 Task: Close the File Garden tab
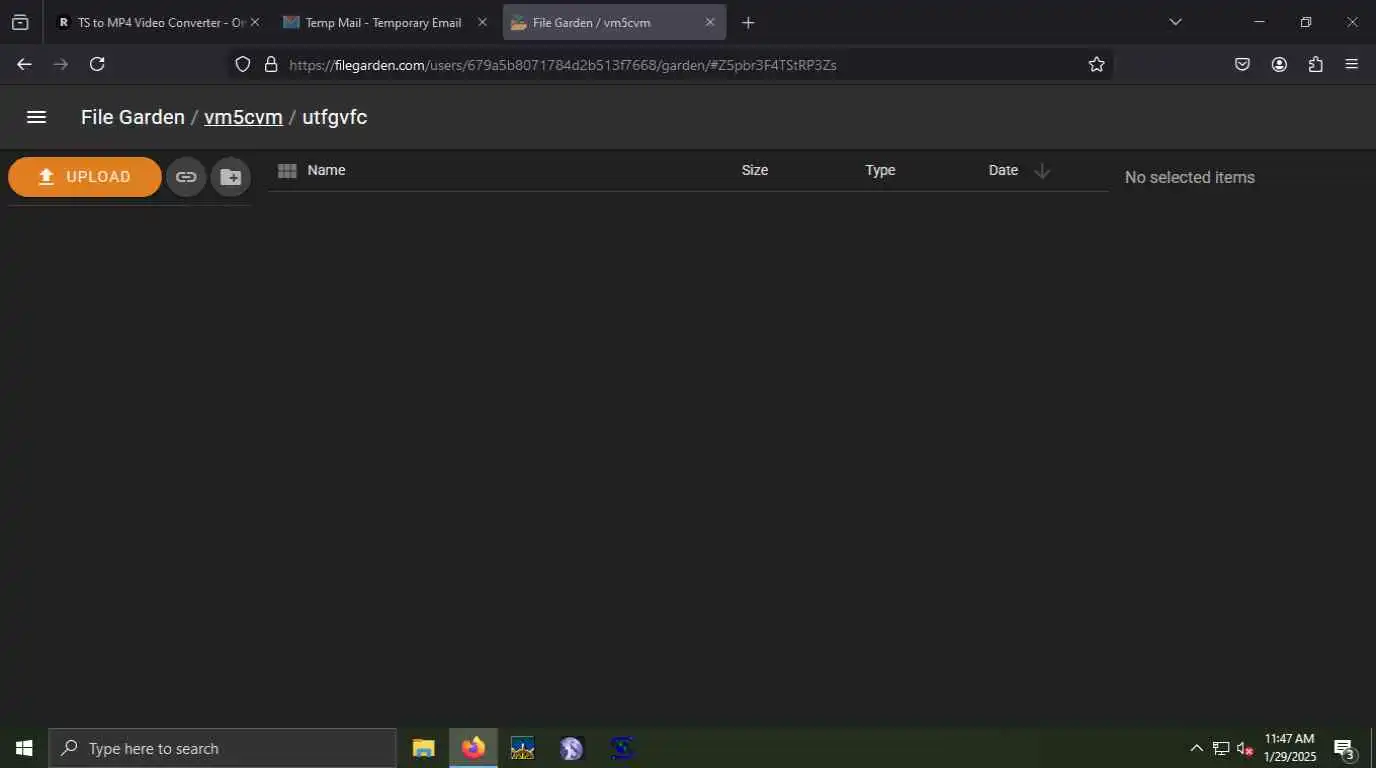(710, 22)
